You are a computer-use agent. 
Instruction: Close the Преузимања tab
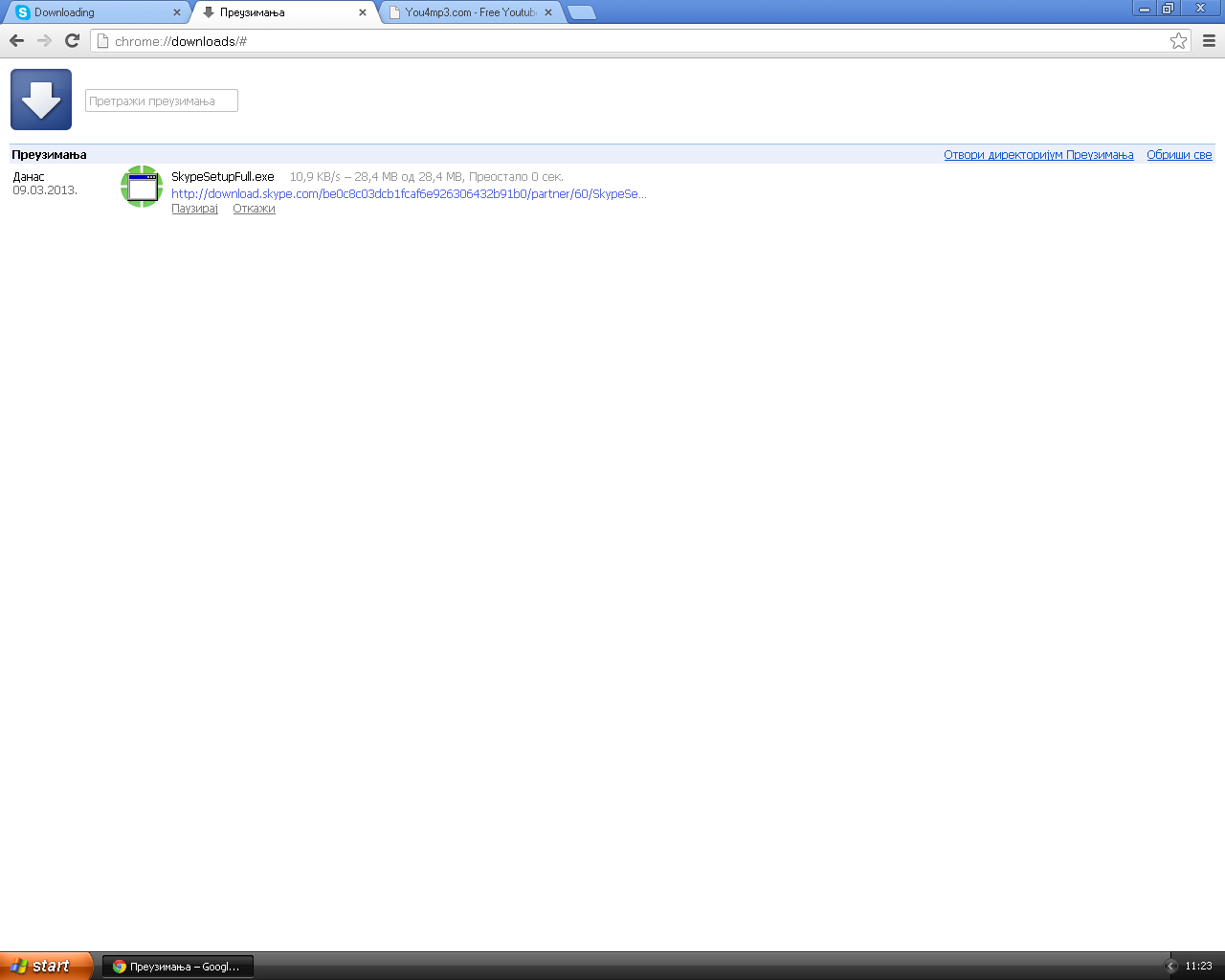(363, 12)
